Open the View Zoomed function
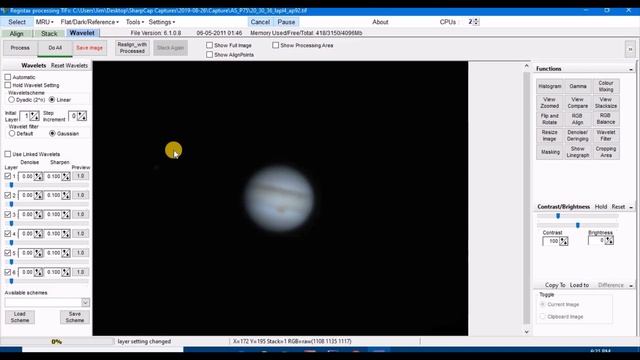Screen dimensions: 640x360 pyautogui.click(x=550, y=102)
